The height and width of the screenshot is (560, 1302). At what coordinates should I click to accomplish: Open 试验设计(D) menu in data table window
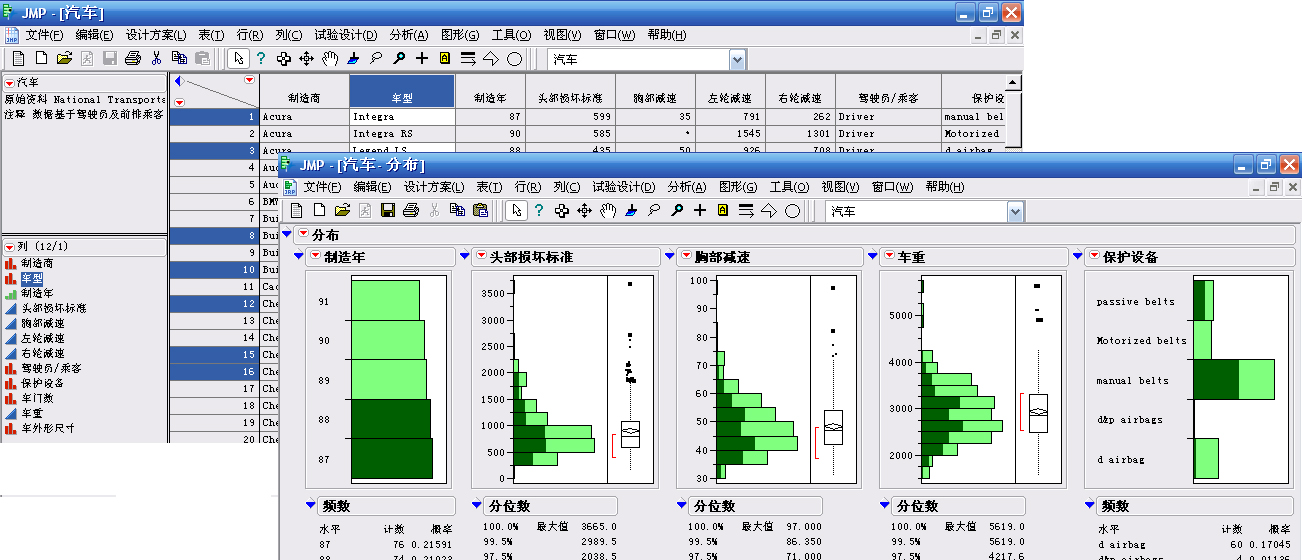point(346,35)
